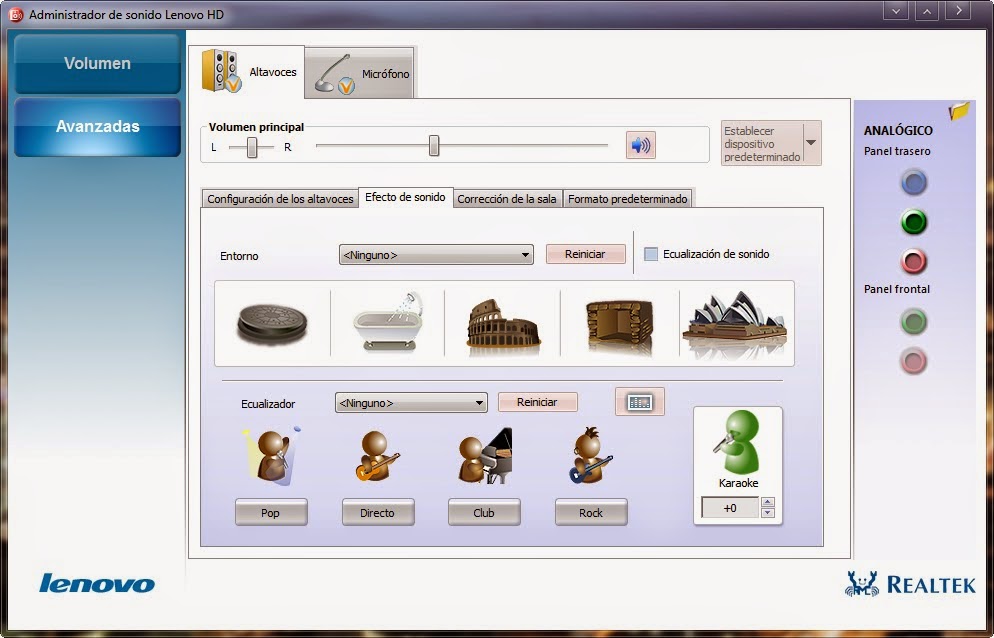Viewport: 994px width, 638px height.
Task: Click the Club pianist character icon
Action: 484,456
